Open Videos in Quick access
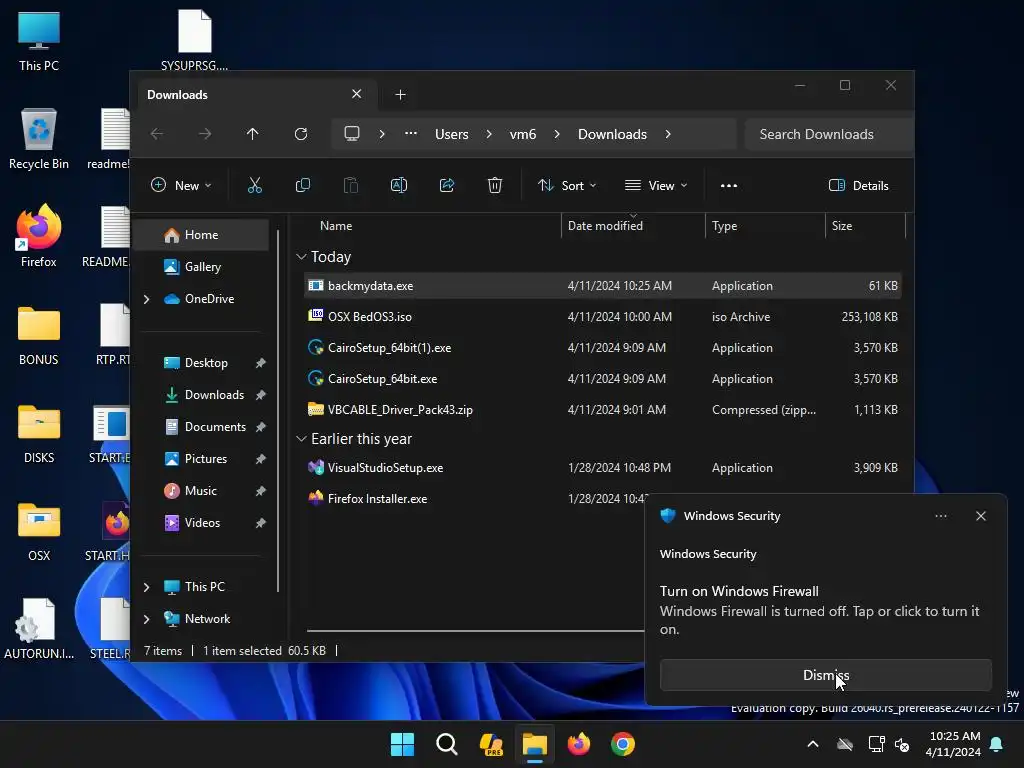Screen dimensions: 1024x768 (x=202, y=522)
